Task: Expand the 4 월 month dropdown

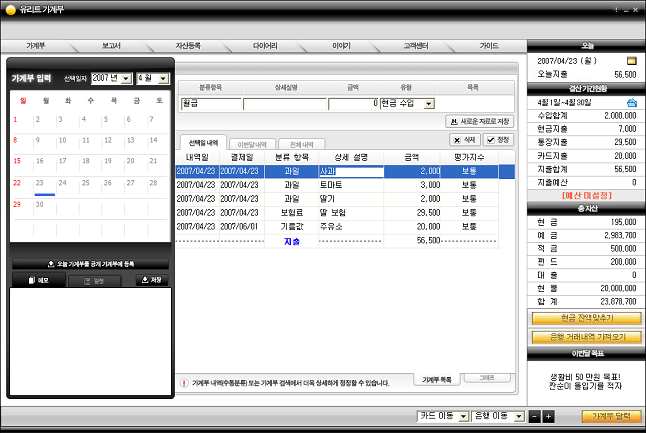Action: click(164, 78)
